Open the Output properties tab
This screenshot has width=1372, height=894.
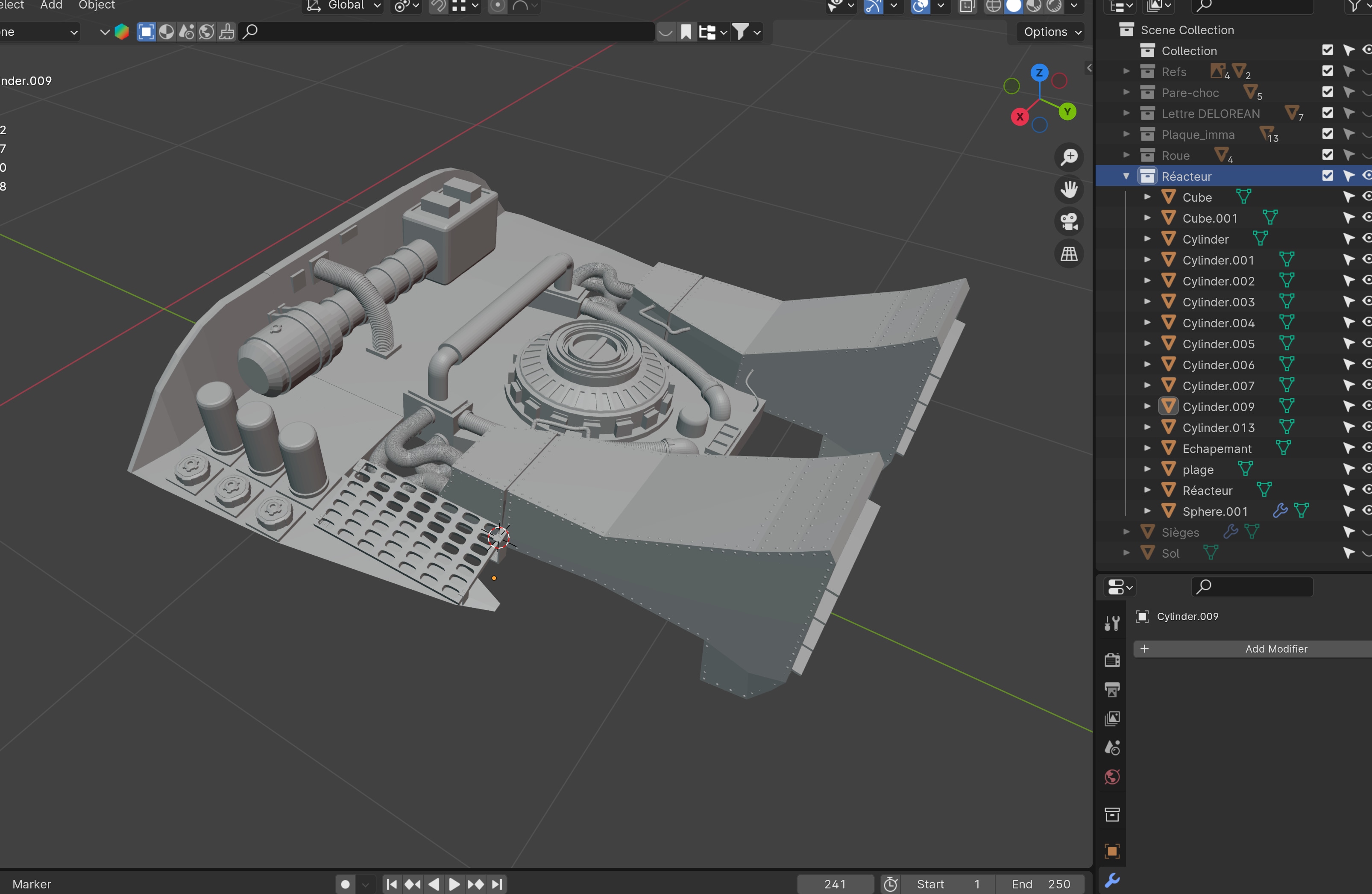1112,689
